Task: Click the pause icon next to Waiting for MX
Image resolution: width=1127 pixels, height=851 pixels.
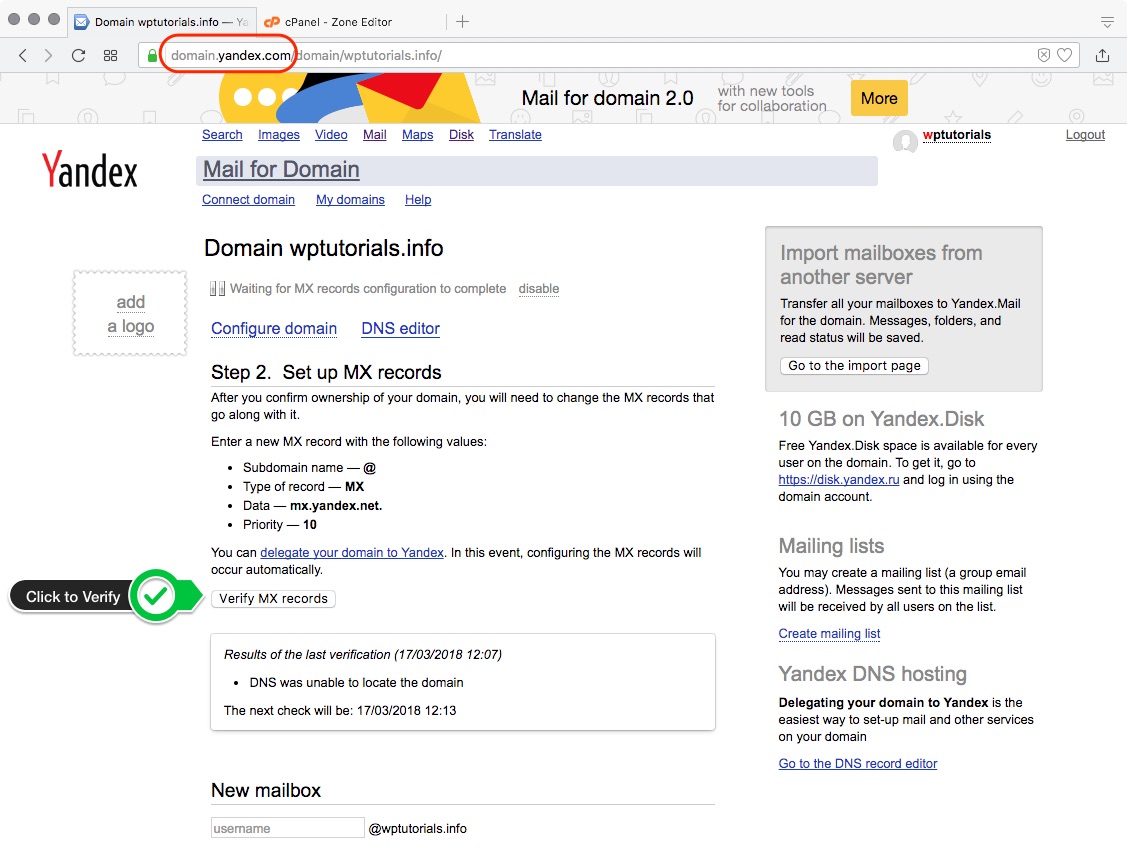Action: [x=217, y=289]
